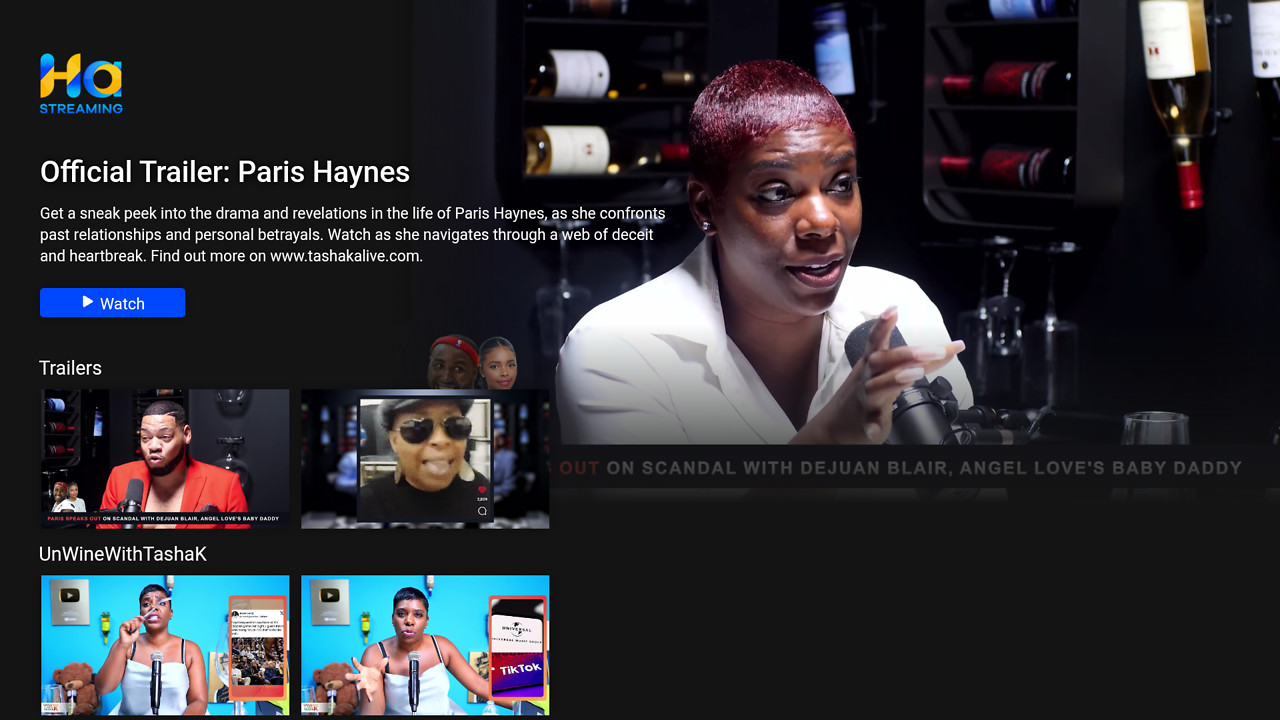Click the Official Trailer: Paris Haynes title
The image size is (1280, 720).
pos(224,171)
